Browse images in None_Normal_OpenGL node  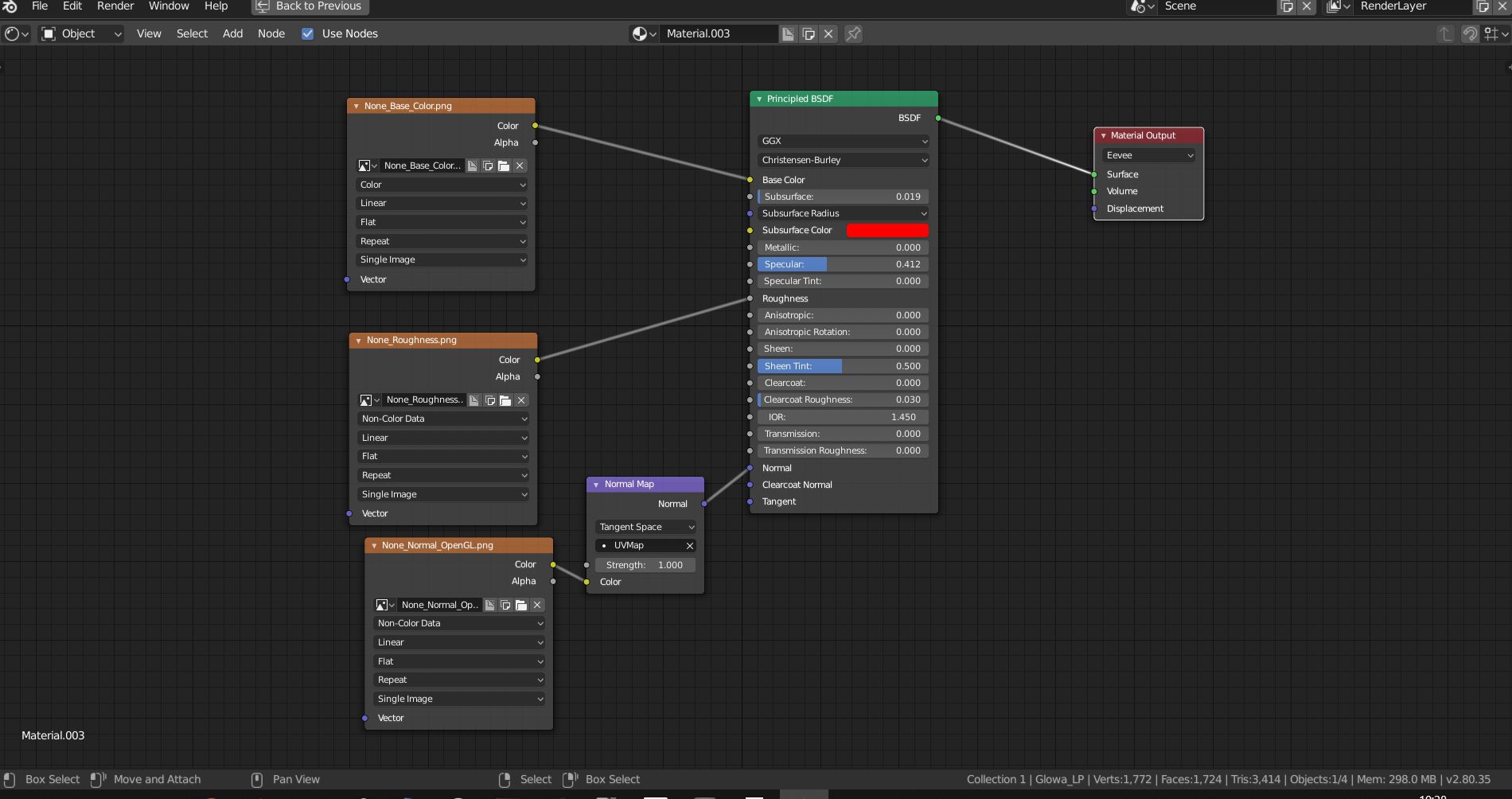(x=385, y=605)
